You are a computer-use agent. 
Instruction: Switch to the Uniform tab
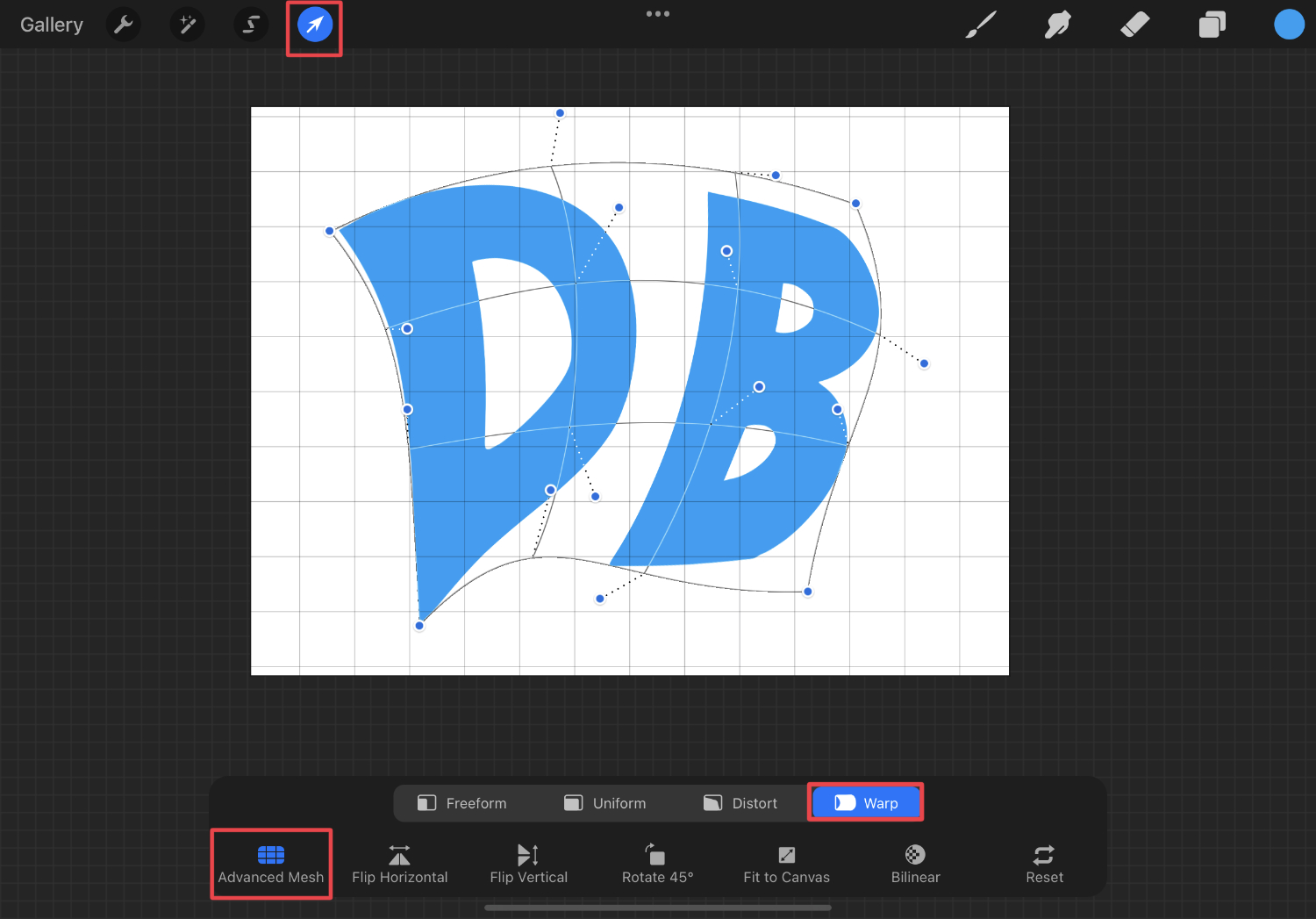point(605,802)
